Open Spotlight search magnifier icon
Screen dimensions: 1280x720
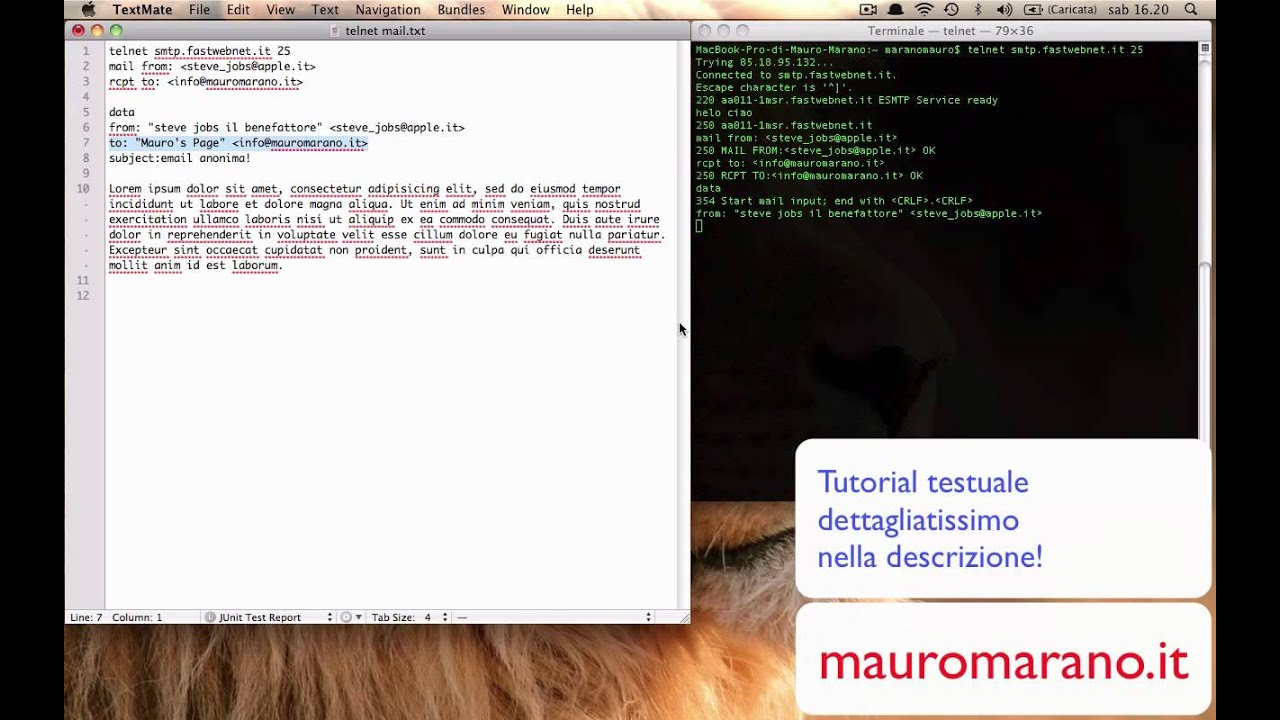tap(1190, 9)
